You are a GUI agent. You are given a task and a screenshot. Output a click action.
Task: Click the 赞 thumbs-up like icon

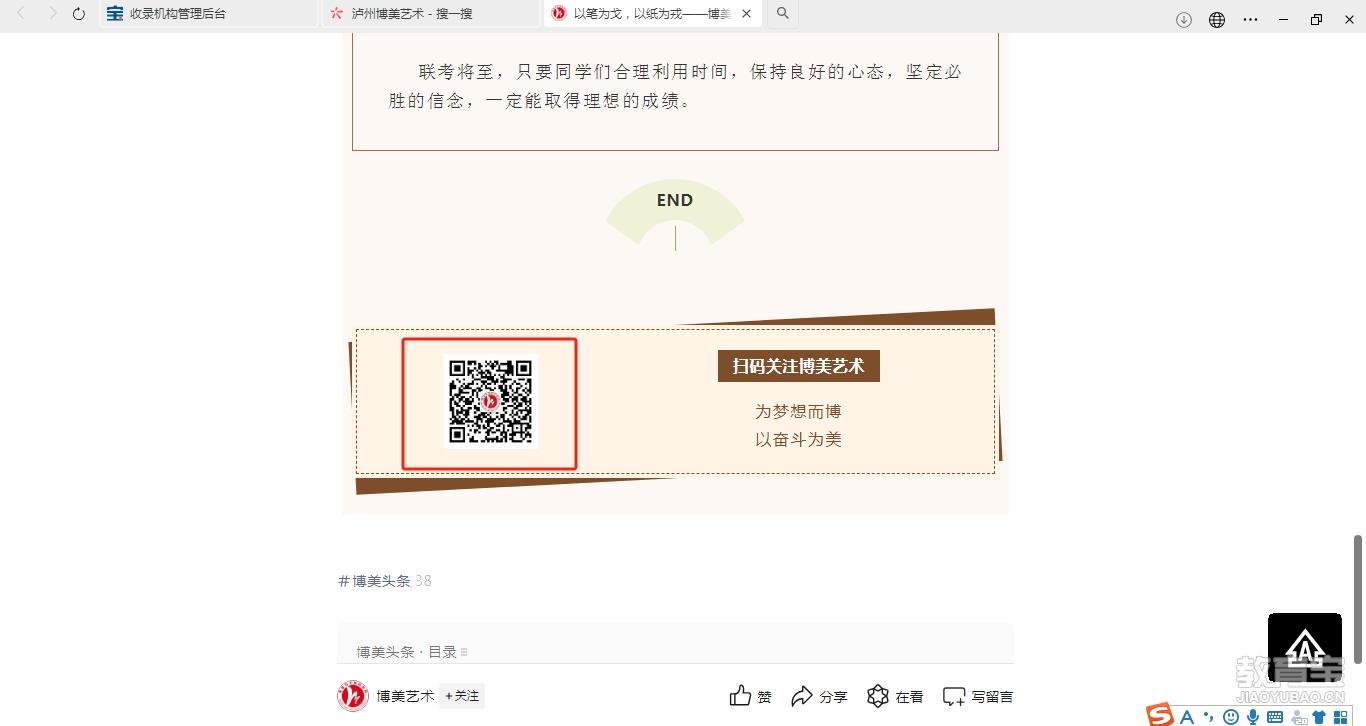[x=740, y=696]
